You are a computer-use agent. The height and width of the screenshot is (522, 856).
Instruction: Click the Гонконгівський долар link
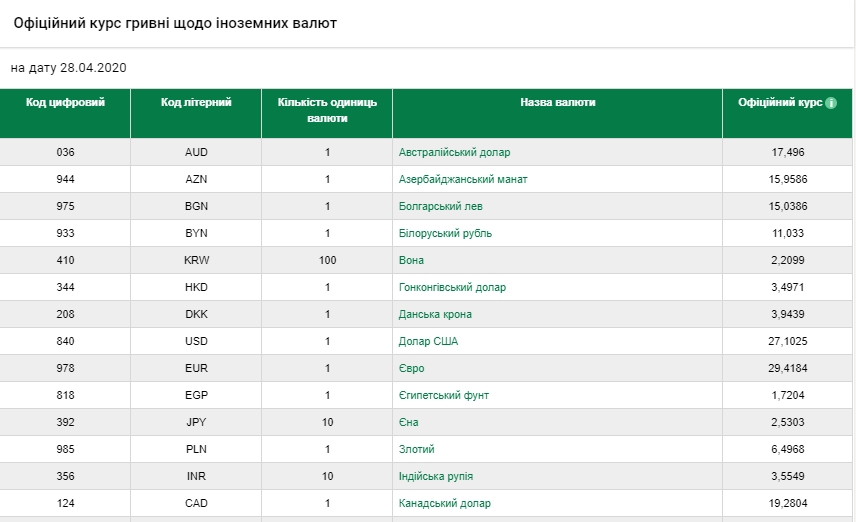(452, 287)
